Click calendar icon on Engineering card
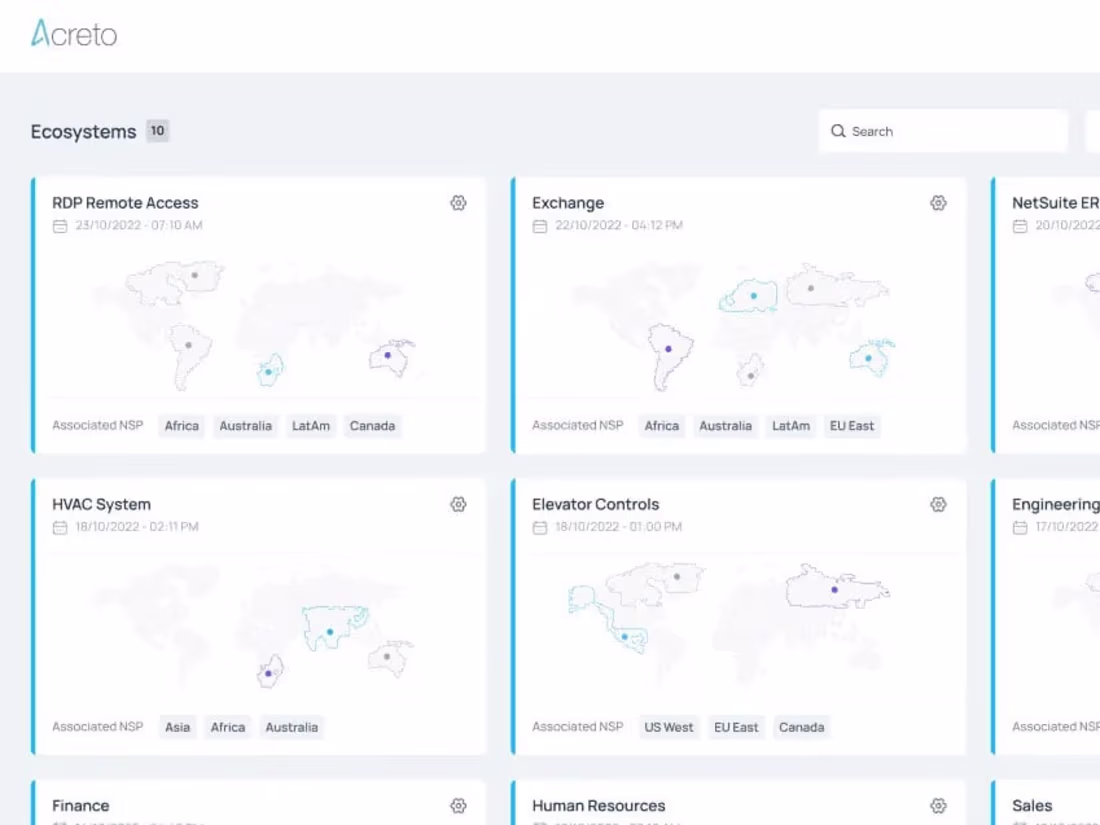Viewport: 1100px width, 825px height. (1019, 528)
